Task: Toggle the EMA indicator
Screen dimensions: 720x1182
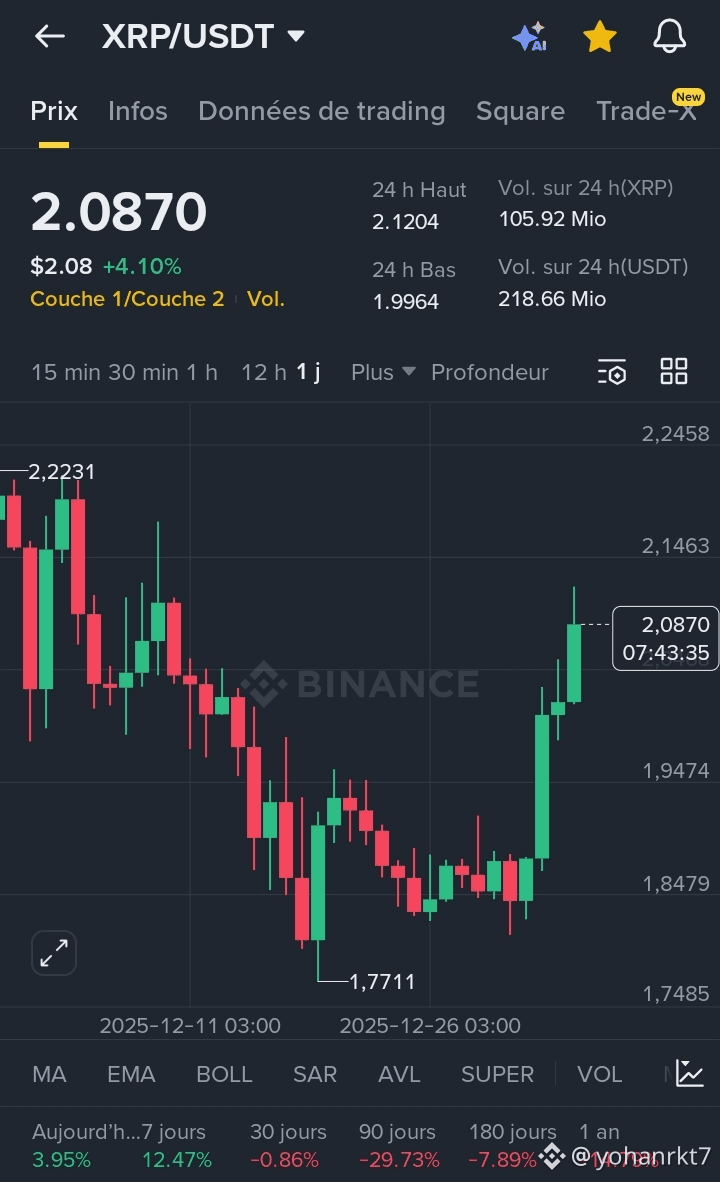Action: pos(131,1073)
